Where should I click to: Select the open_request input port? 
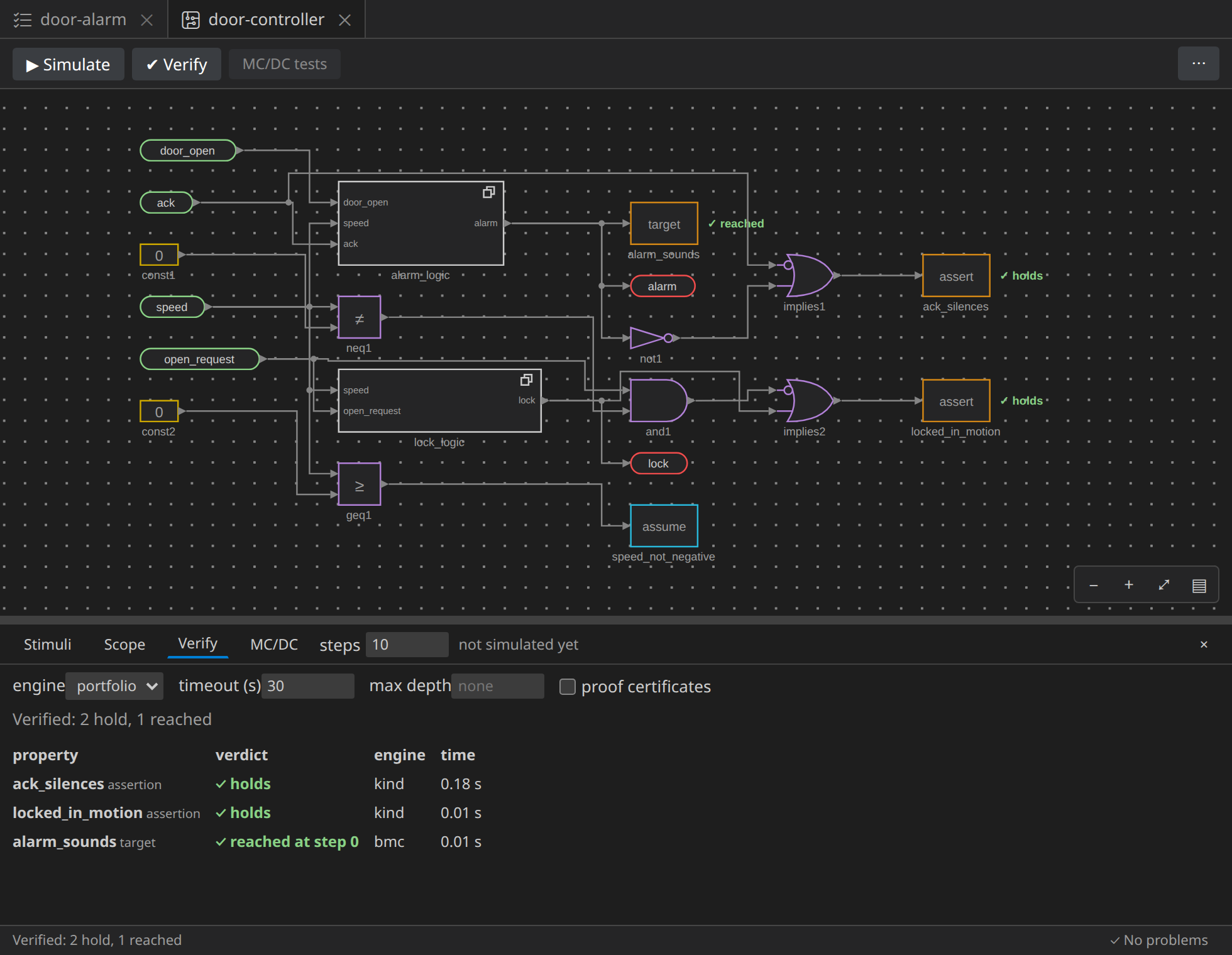point(199,359)
